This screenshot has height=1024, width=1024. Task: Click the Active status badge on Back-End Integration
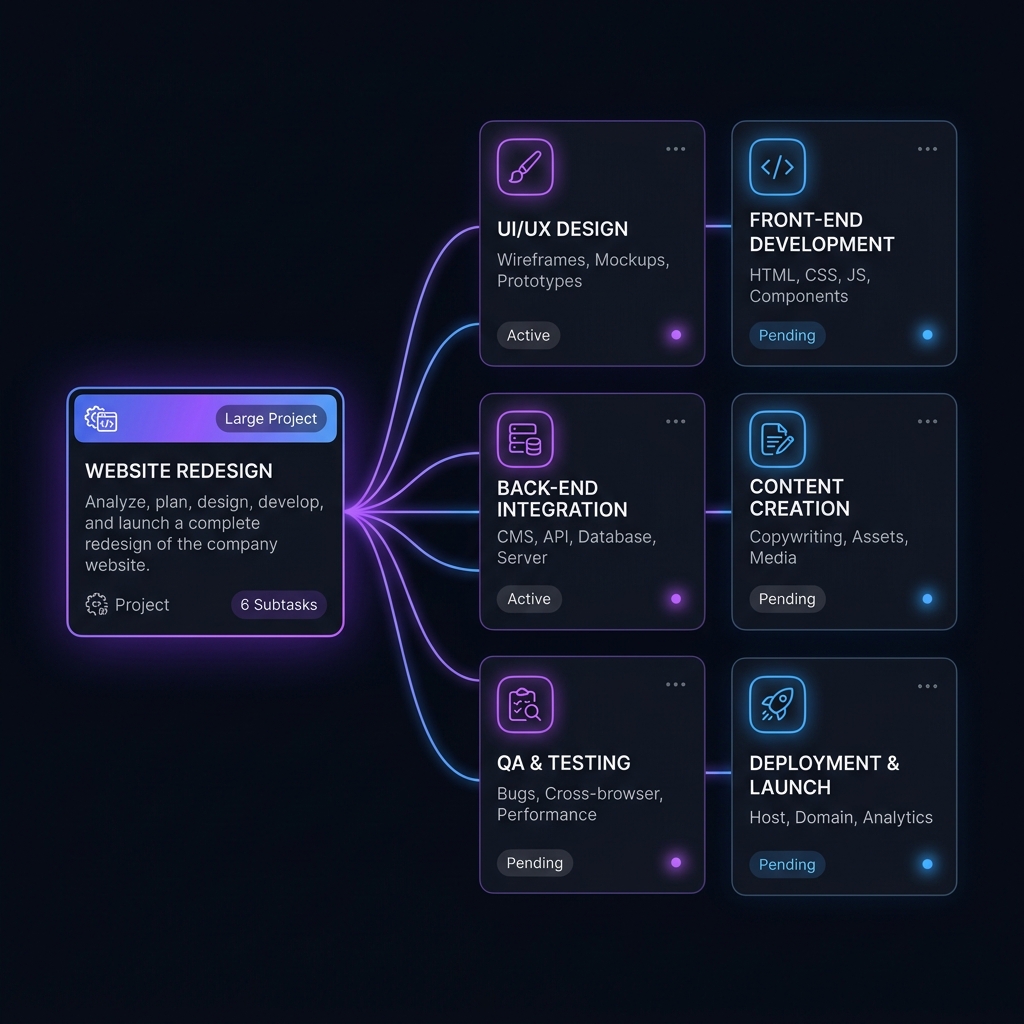pos(529,599)
